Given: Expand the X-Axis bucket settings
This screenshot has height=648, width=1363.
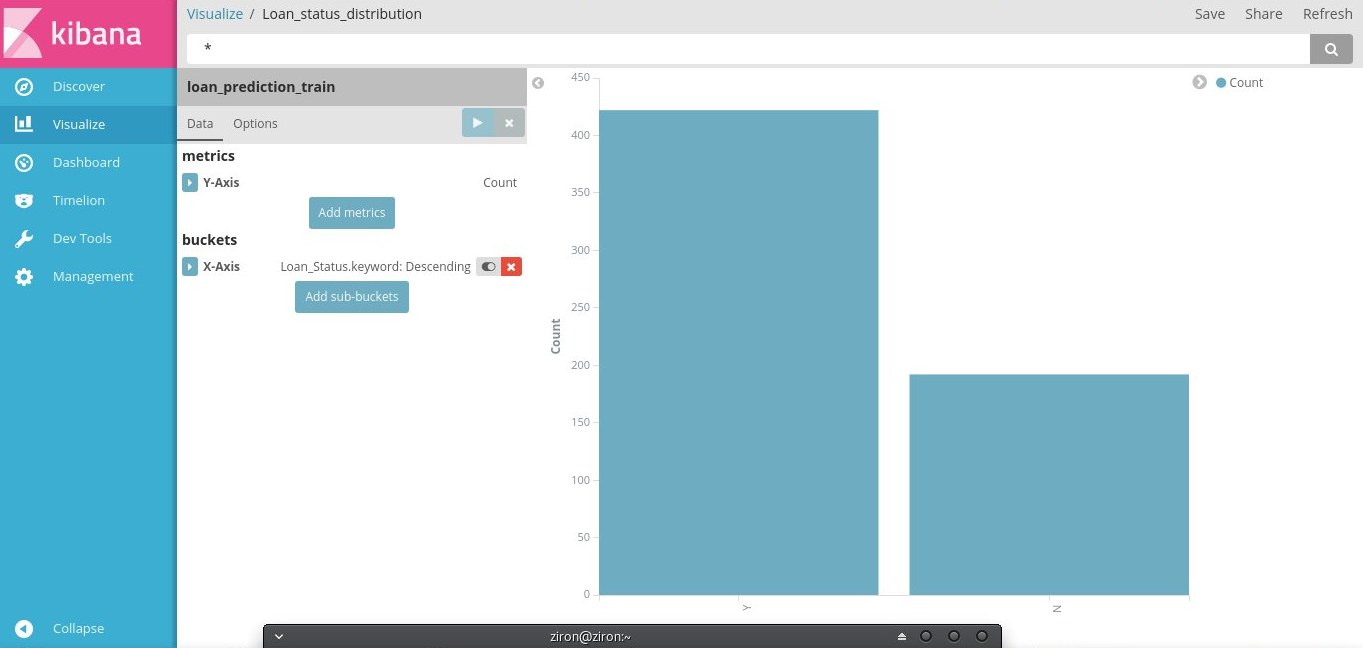Looking at the screenshot, I should coord(190,267).
